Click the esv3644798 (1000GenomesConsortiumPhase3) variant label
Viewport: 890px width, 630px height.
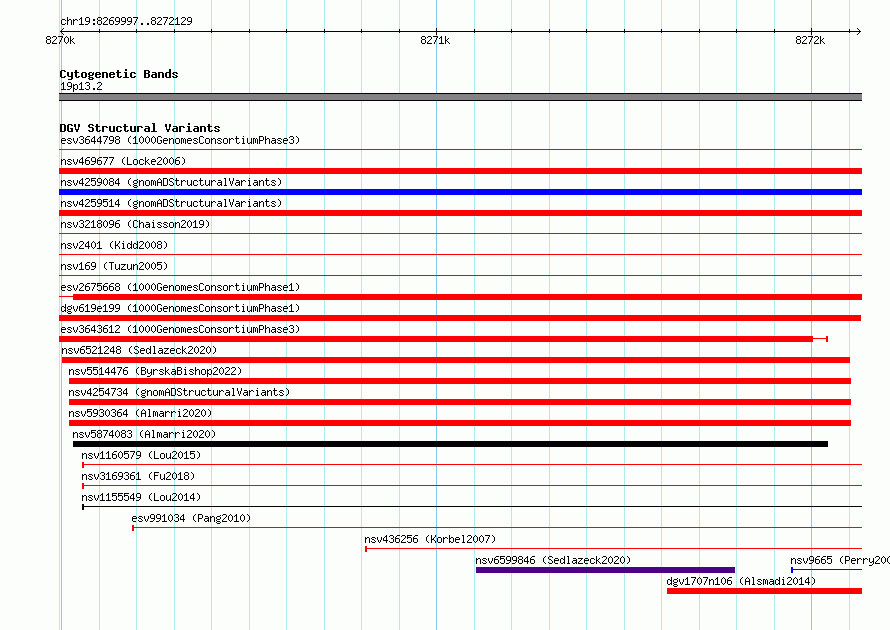pyautogui.click(x=180, y=140)
